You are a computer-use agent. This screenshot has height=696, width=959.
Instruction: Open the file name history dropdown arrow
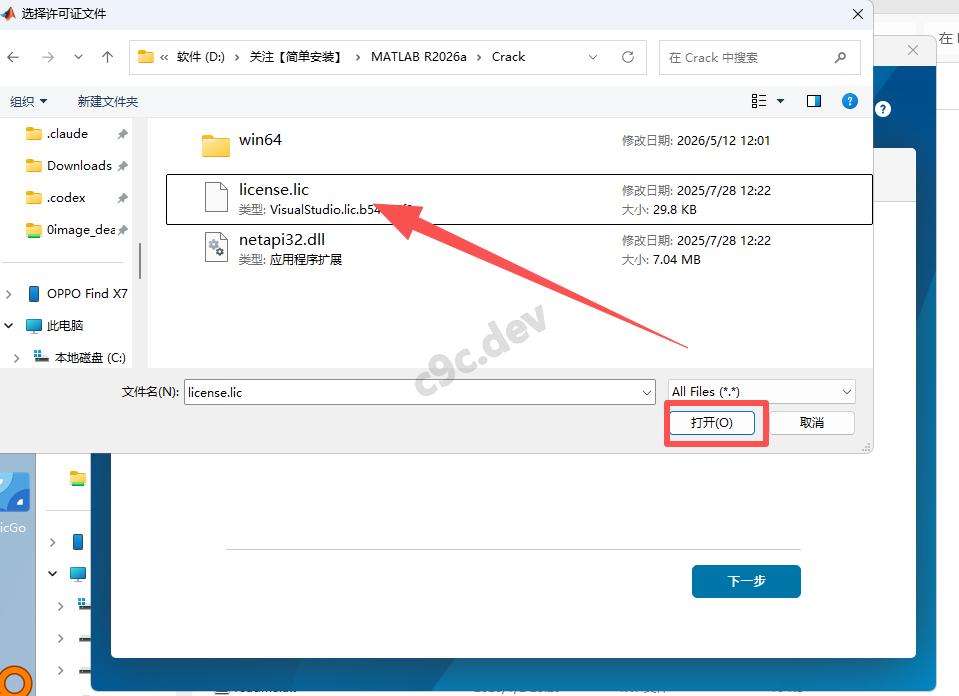(x=647, y=392)
